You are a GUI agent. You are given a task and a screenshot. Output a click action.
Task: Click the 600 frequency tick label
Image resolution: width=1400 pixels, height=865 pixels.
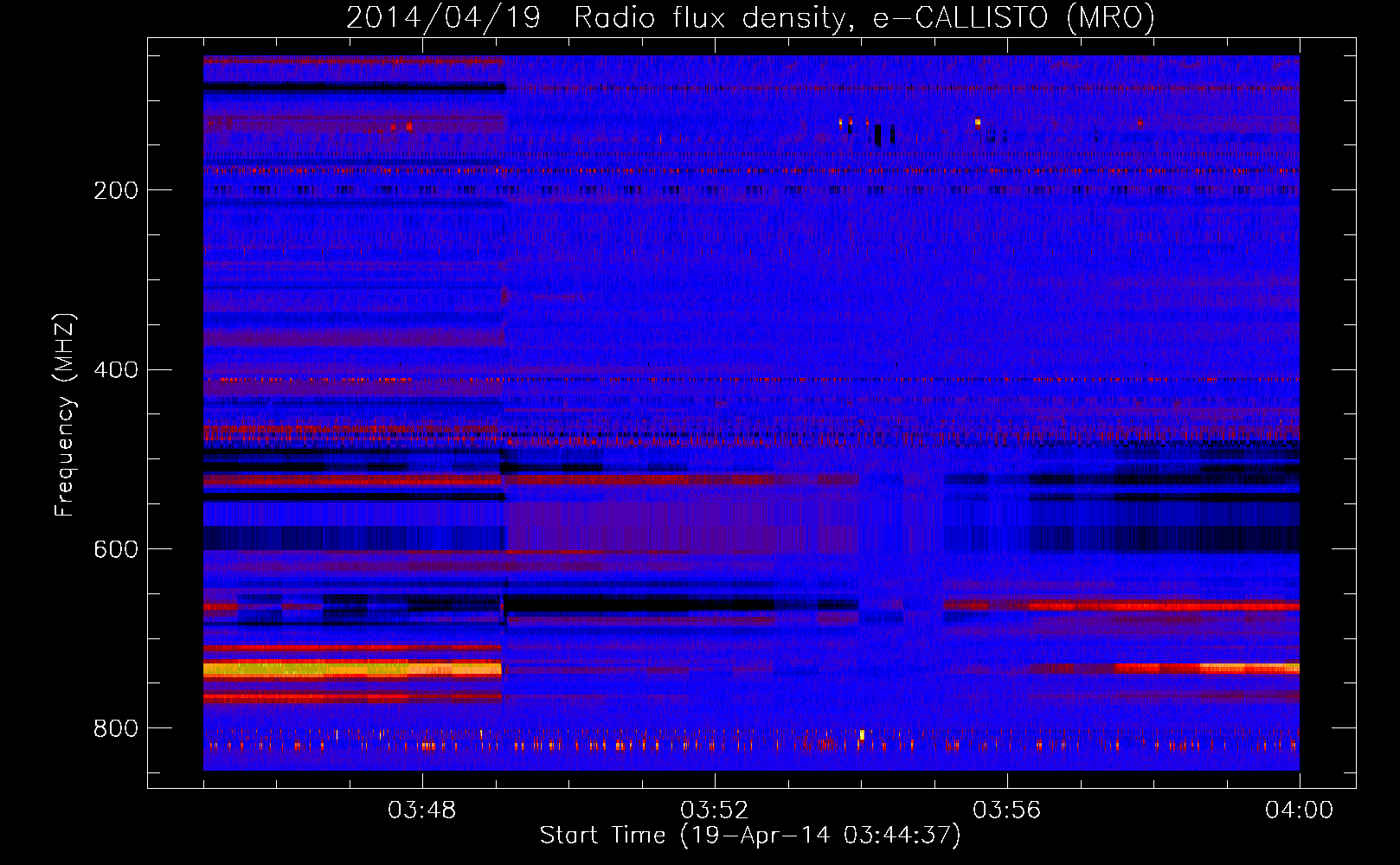(116, 550)
